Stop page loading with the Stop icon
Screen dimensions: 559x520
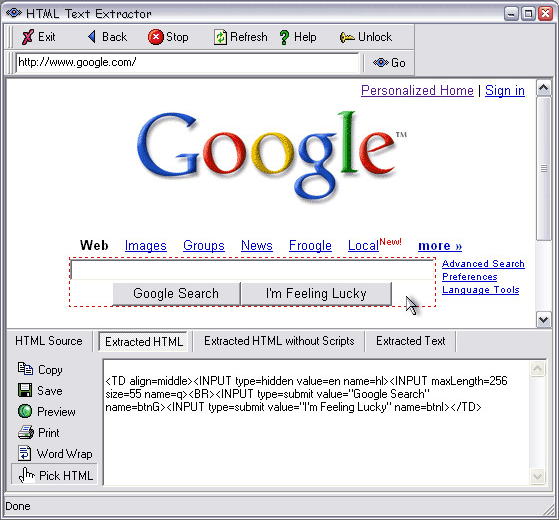click(x=155, y=37)
